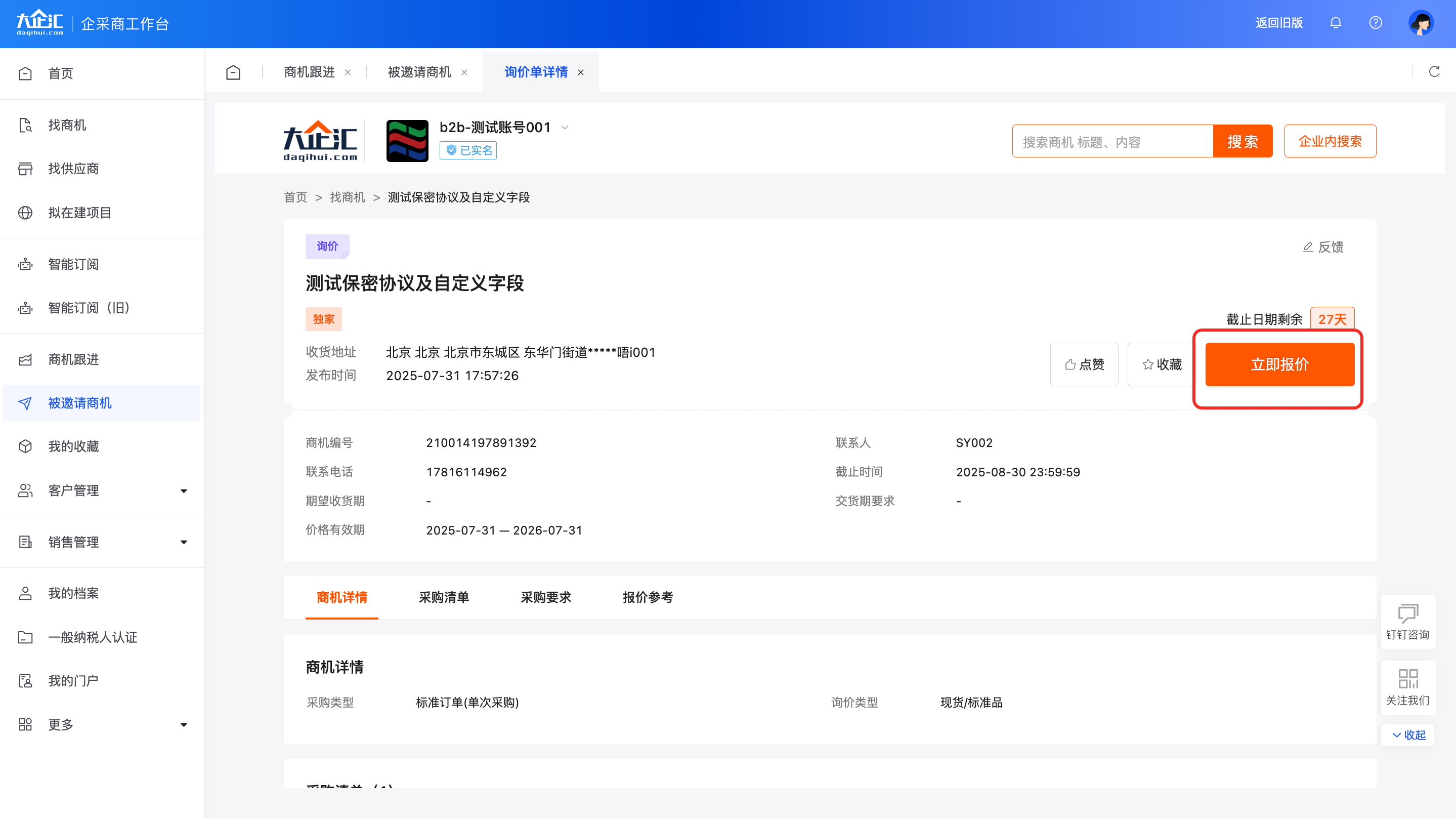Click the refresh icon at tab bar right

click(x=1434, y=72)
